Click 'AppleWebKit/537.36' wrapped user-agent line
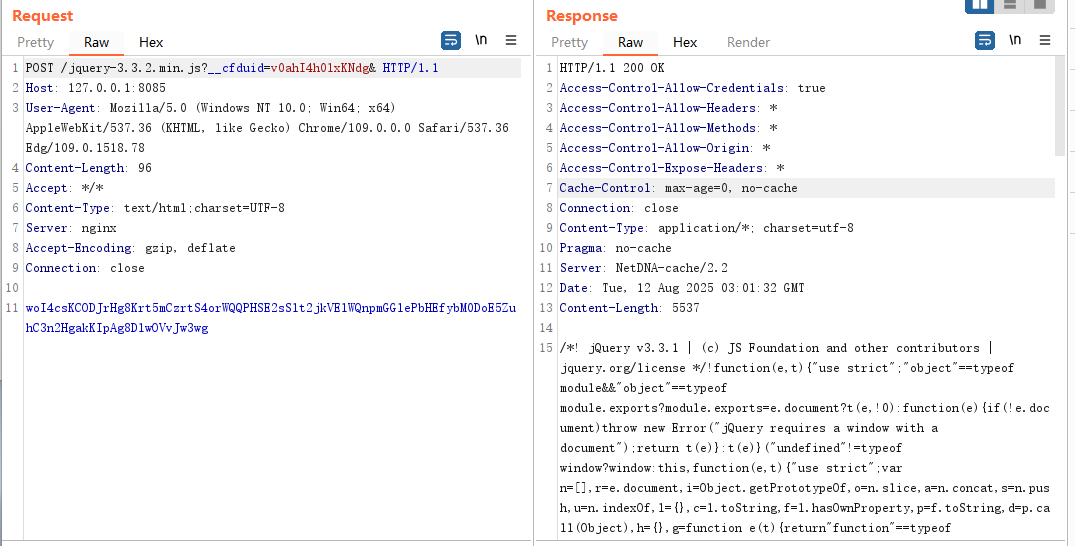Viewport: 1075px width, 546px height. [267, 128]
